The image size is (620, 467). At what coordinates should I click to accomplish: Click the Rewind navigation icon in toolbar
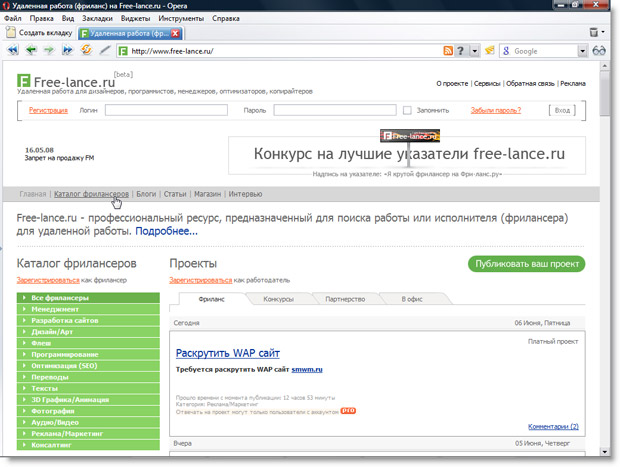[13, 50]
